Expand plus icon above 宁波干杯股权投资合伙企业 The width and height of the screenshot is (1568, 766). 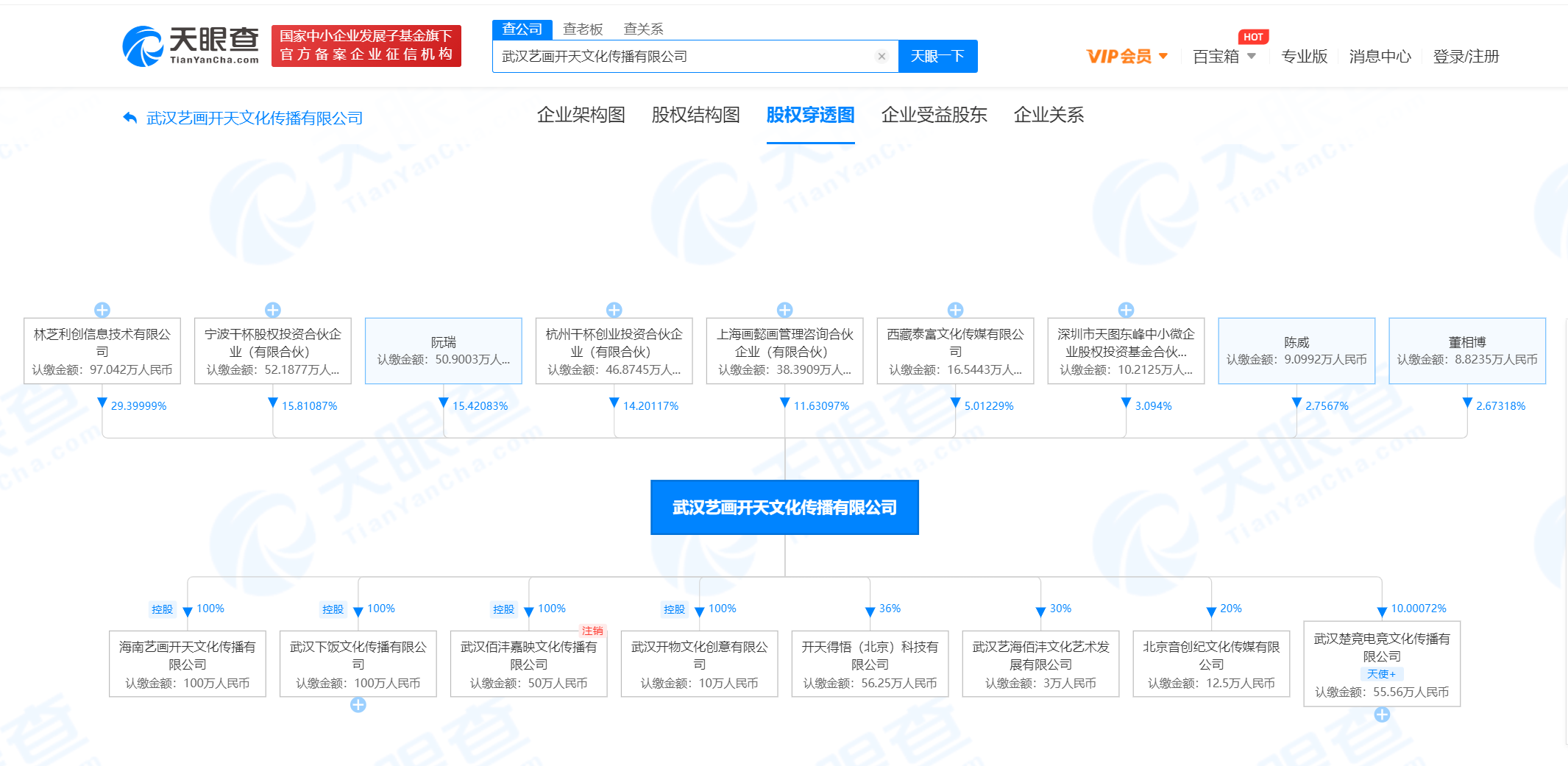[x=273, y=310]
